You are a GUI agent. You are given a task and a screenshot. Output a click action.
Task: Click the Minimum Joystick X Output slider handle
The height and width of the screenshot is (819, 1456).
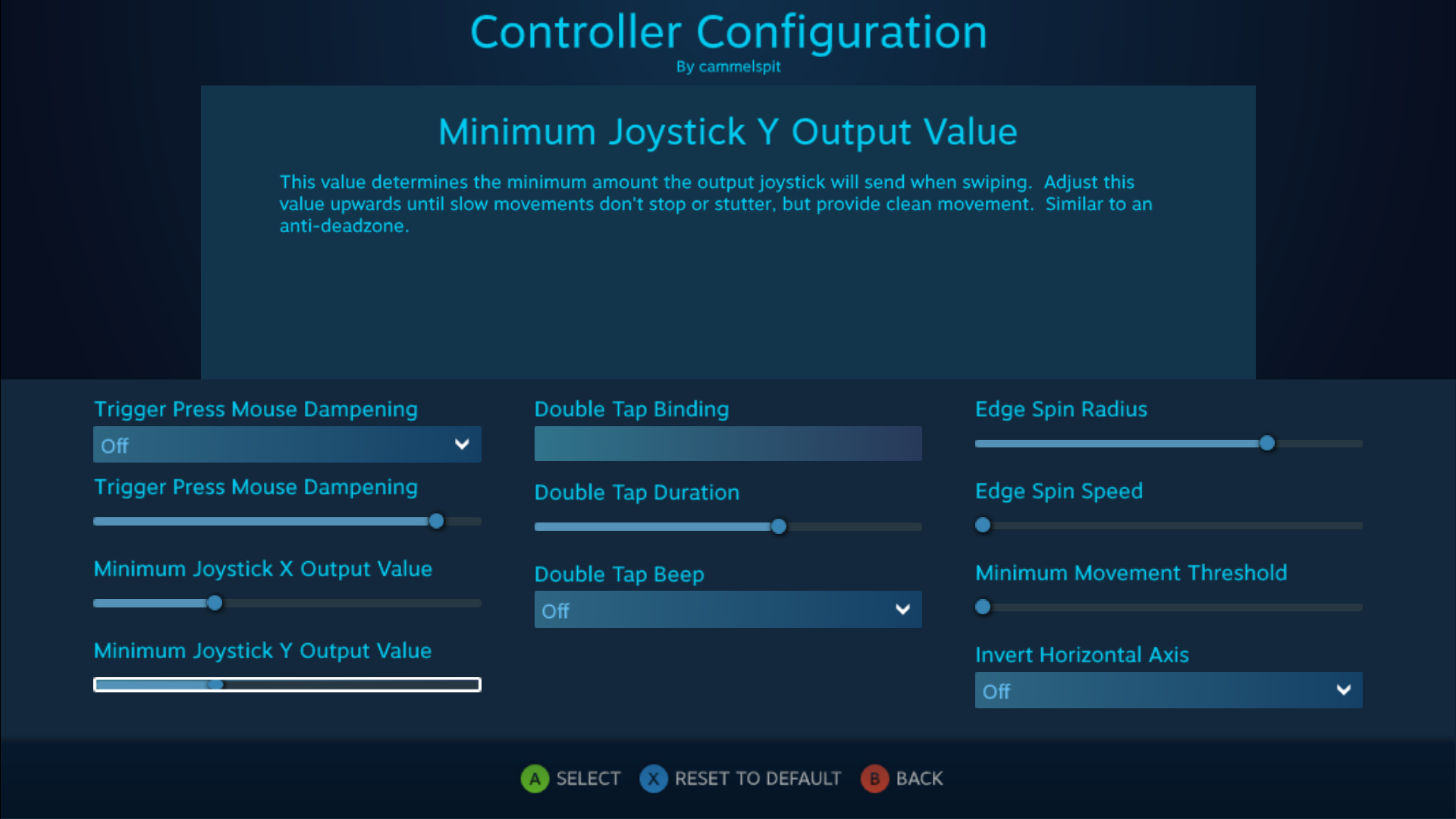pos(215,603)
